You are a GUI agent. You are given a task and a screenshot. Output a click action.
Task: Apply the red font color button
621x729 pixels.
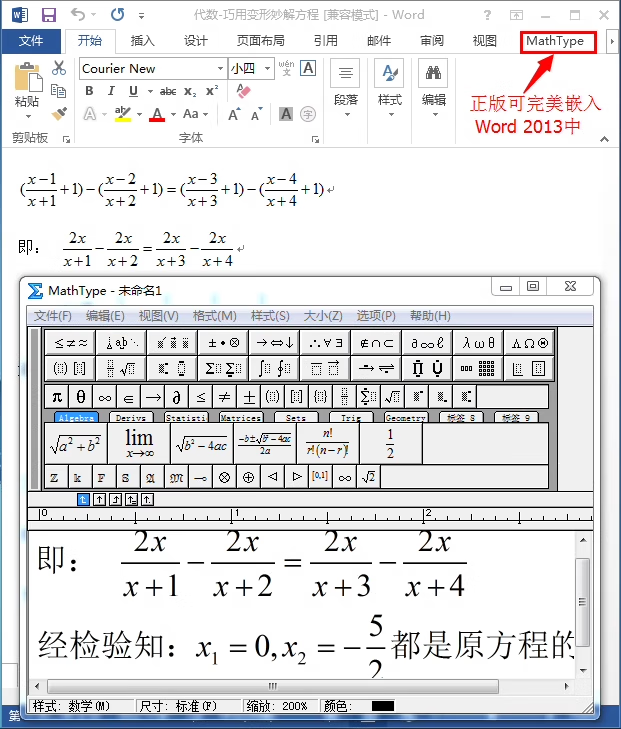(x=157, y=114)
